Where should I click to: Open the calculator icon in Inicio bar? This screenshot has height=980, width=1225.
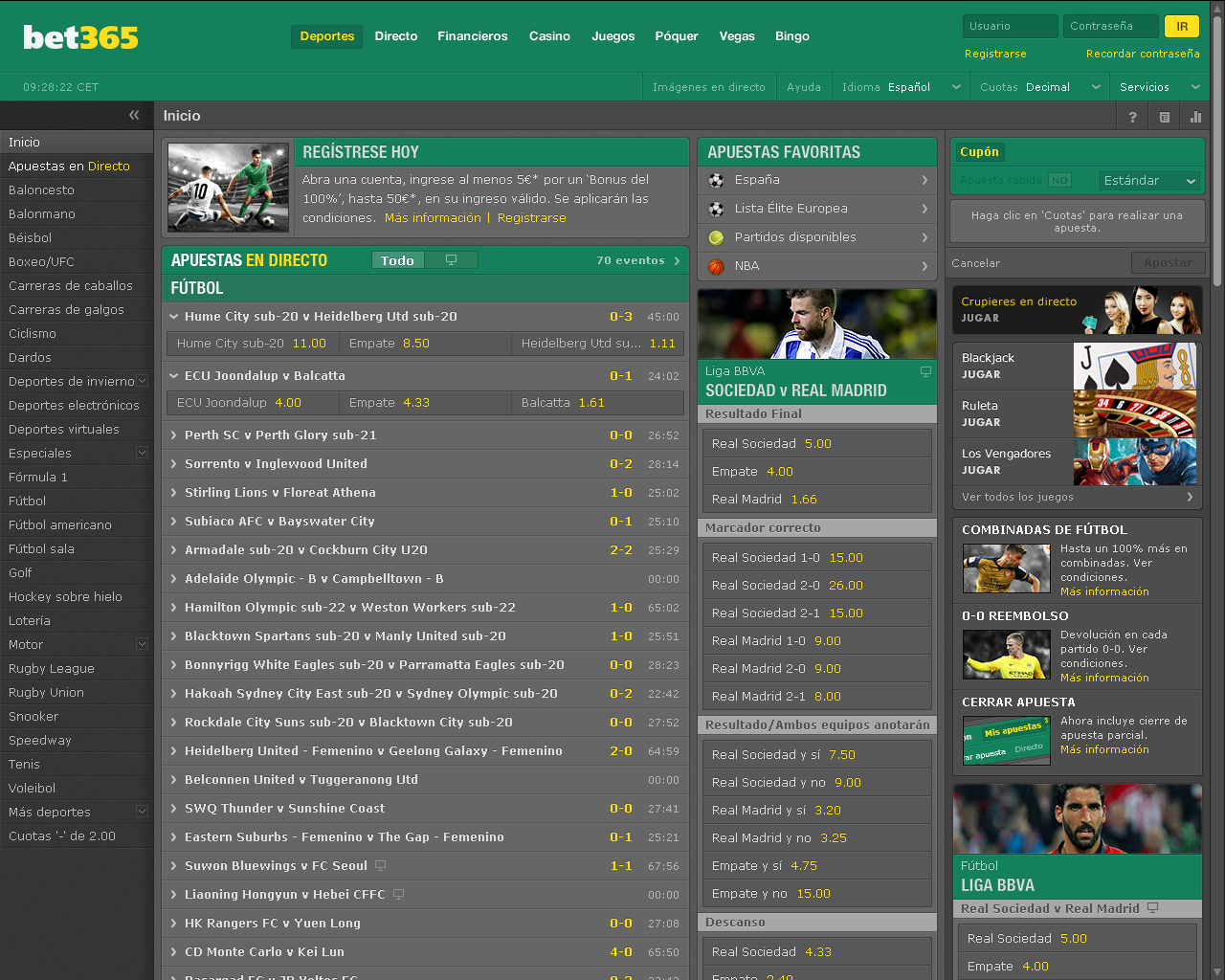[x=1165, y=116]
